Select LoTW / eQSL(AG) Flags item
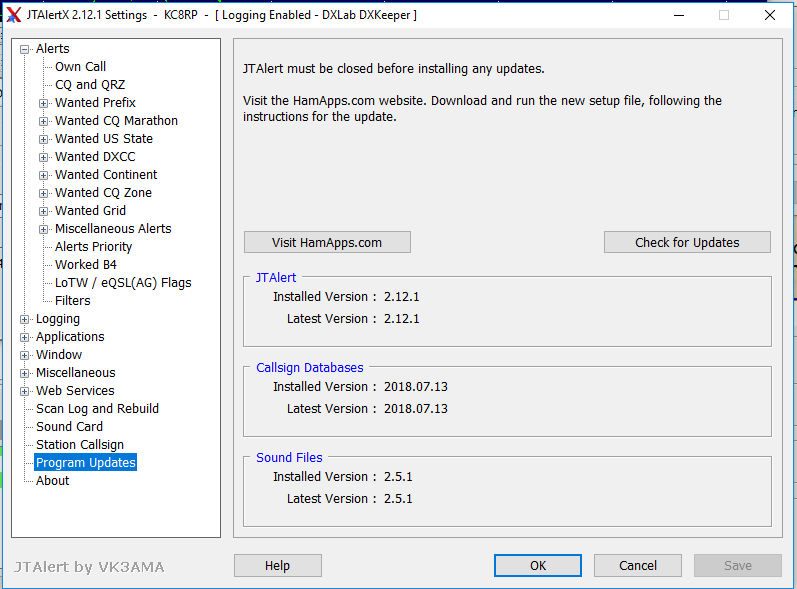 pyautogui.click(x=123, y=283)
